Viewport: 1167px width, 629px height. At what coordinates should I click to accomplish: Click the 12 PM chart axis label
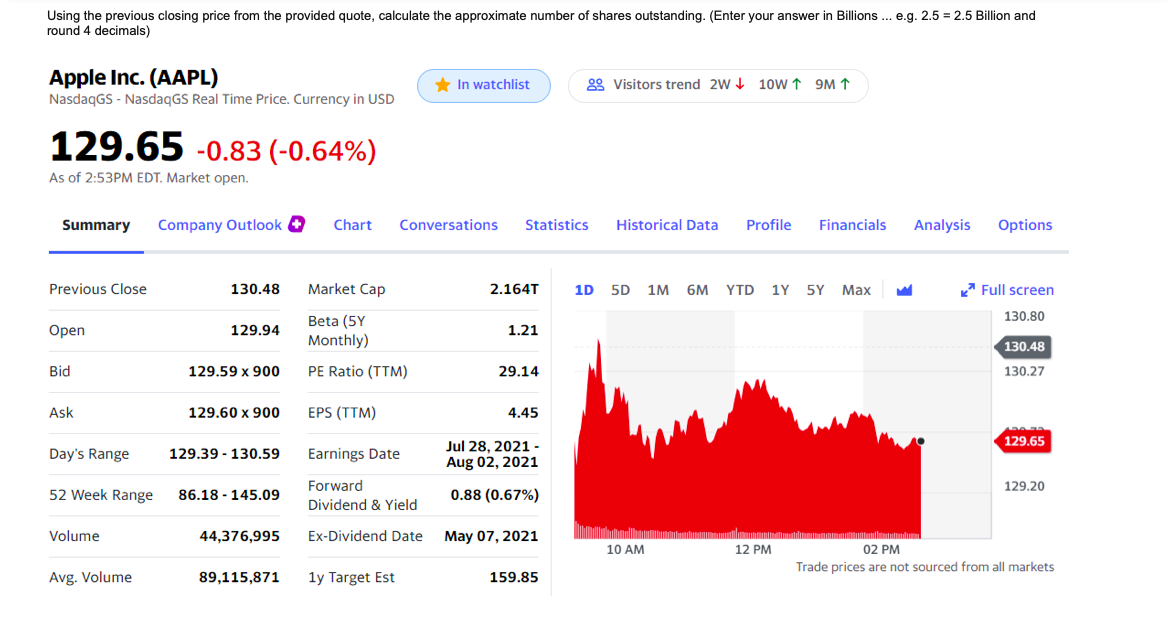753,549
